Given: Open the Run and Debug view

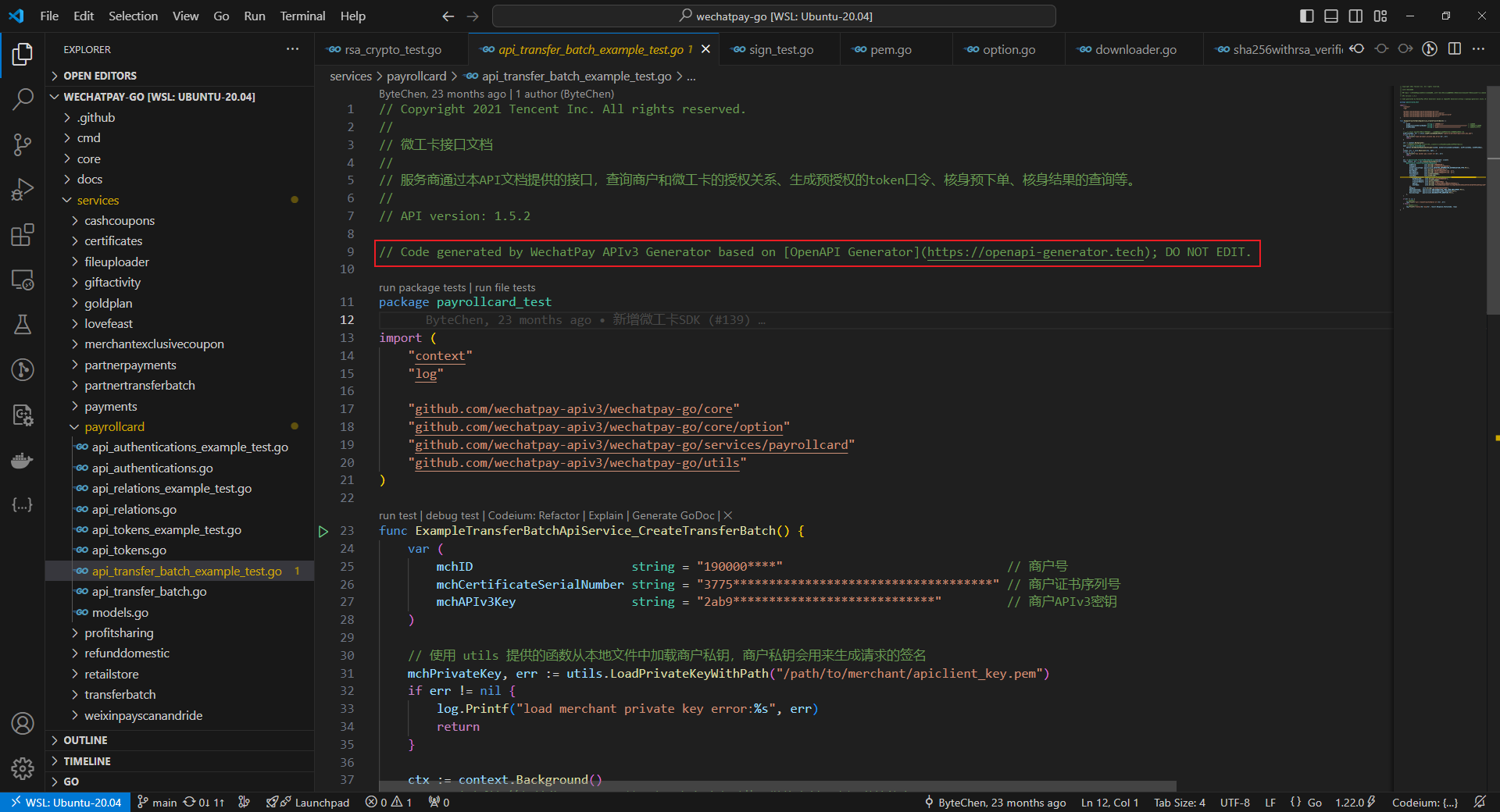Looking at the screenshot, I should coord(23,190).
